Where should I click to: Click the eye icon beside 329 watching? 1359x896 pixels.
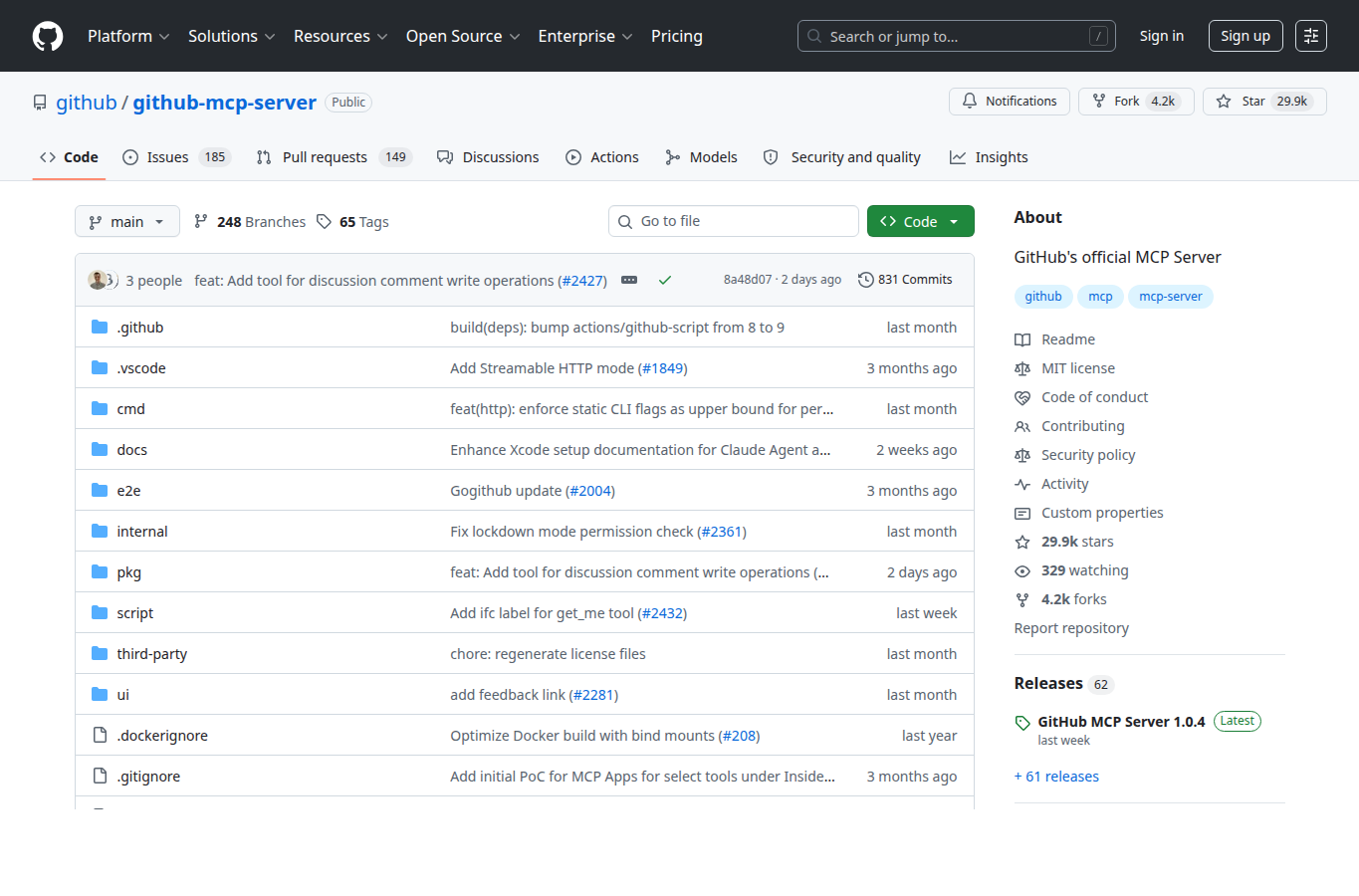(x=1022, y=570)
